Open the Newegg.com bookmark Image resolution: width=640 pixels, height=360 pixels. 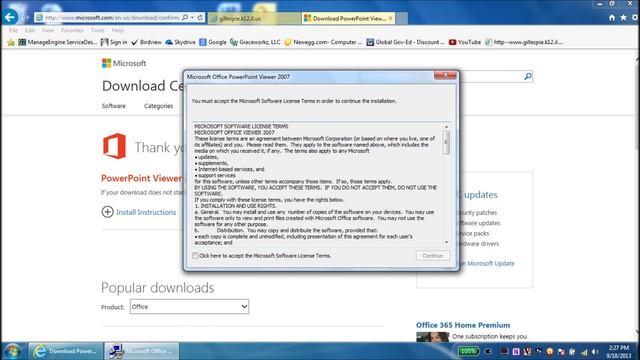(x=323, y=42)
